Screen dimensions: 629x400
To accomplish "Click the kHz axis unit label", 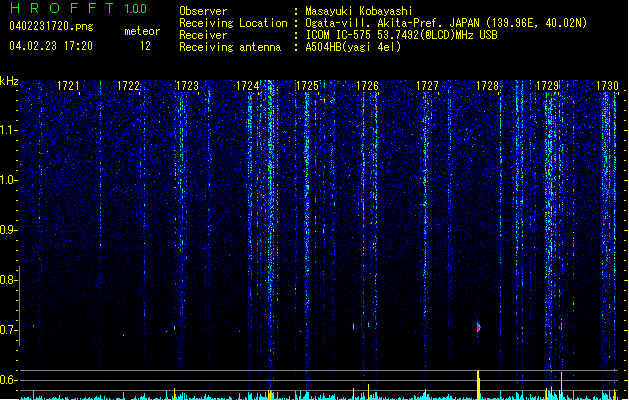I will [9, 81].
